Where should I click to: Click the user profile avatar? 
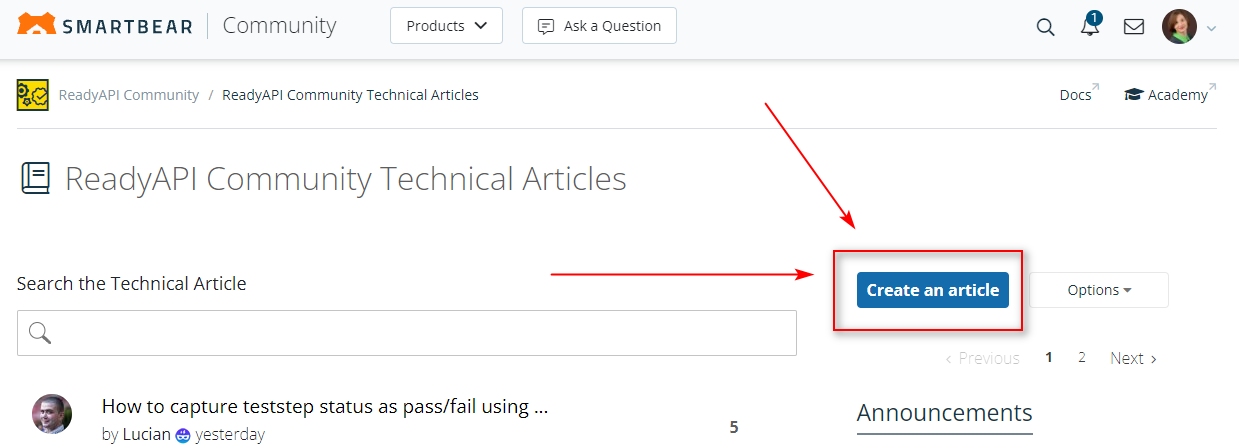(x=1179, y=27)
